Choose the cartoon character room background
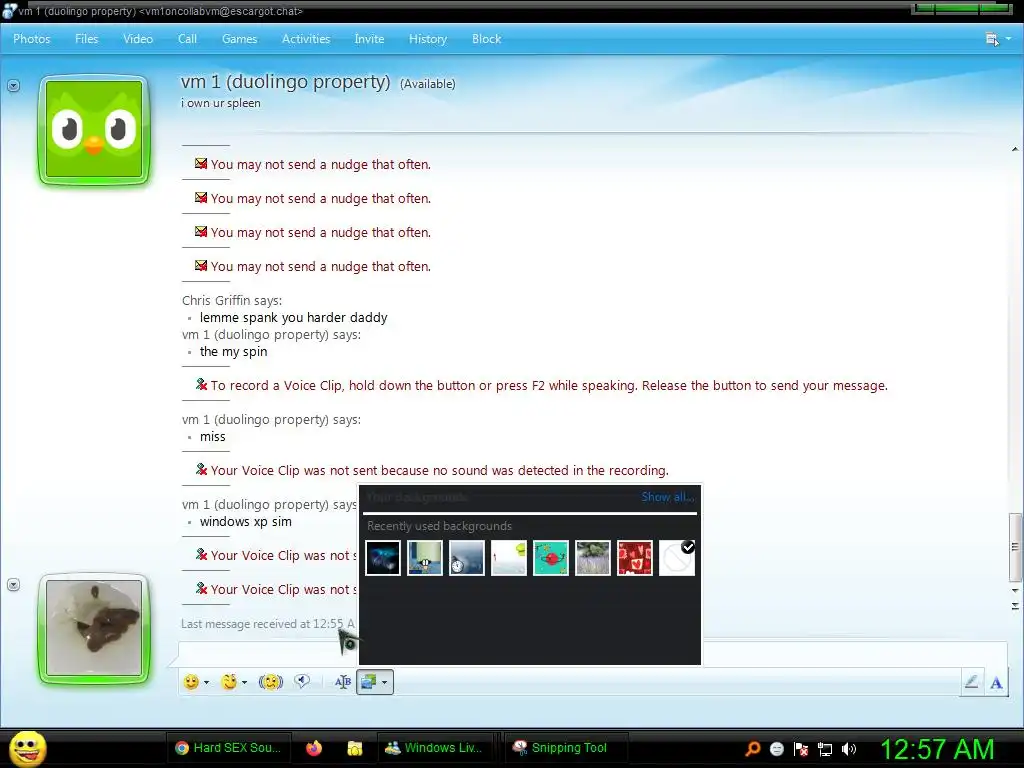The height and width of the screenshot is (768, 1024). (424, 558)
